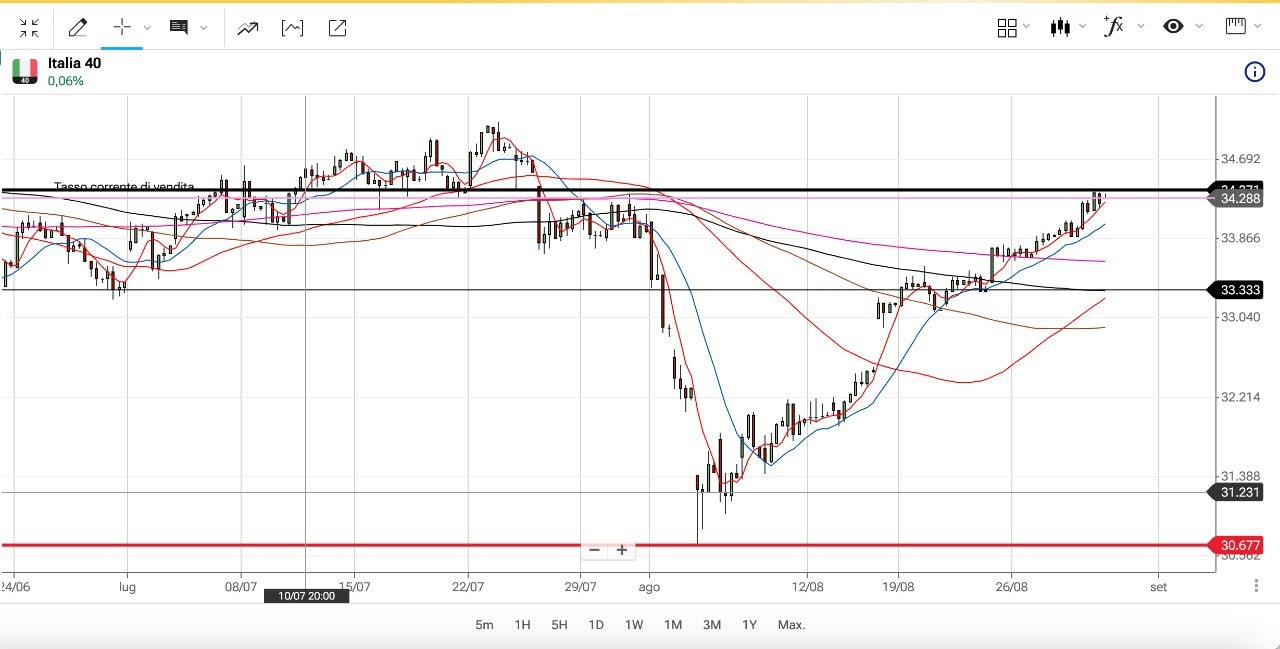Zoom in with the plus button

[622, 550]
